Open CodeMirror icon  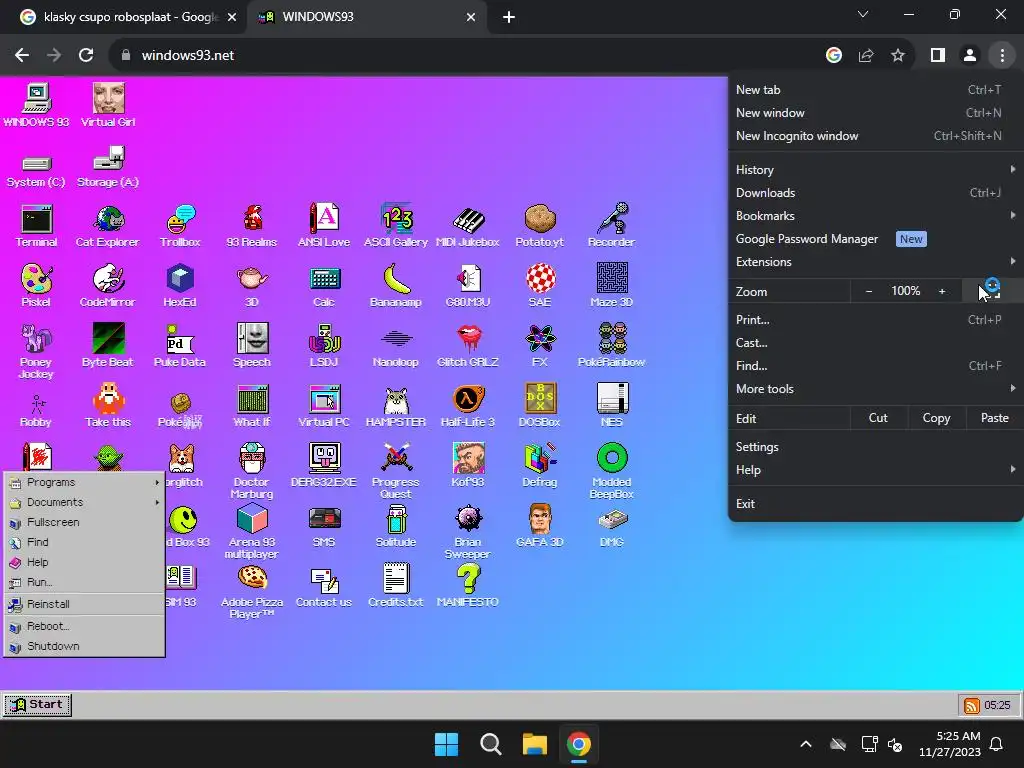[108, 285]
